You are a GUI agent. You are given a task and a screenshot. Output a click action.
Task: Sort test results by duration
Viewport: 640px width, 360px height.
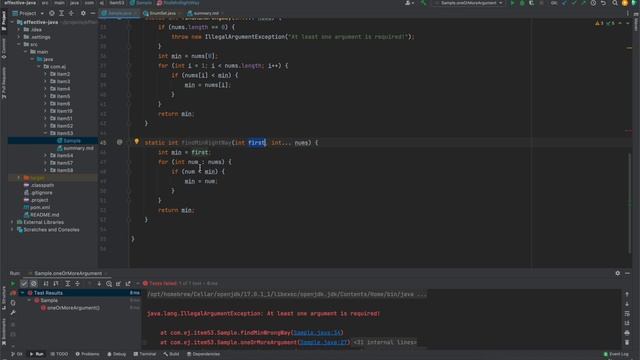click(56, 283)
